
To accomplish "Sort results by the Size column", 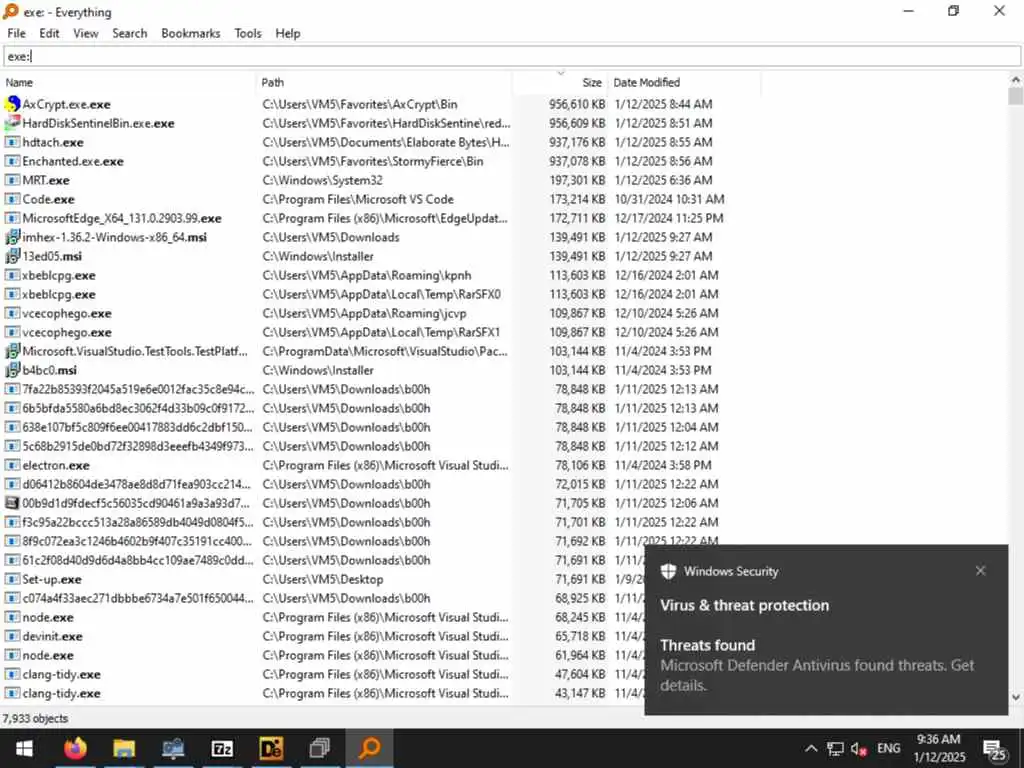I will coord(560,82).
